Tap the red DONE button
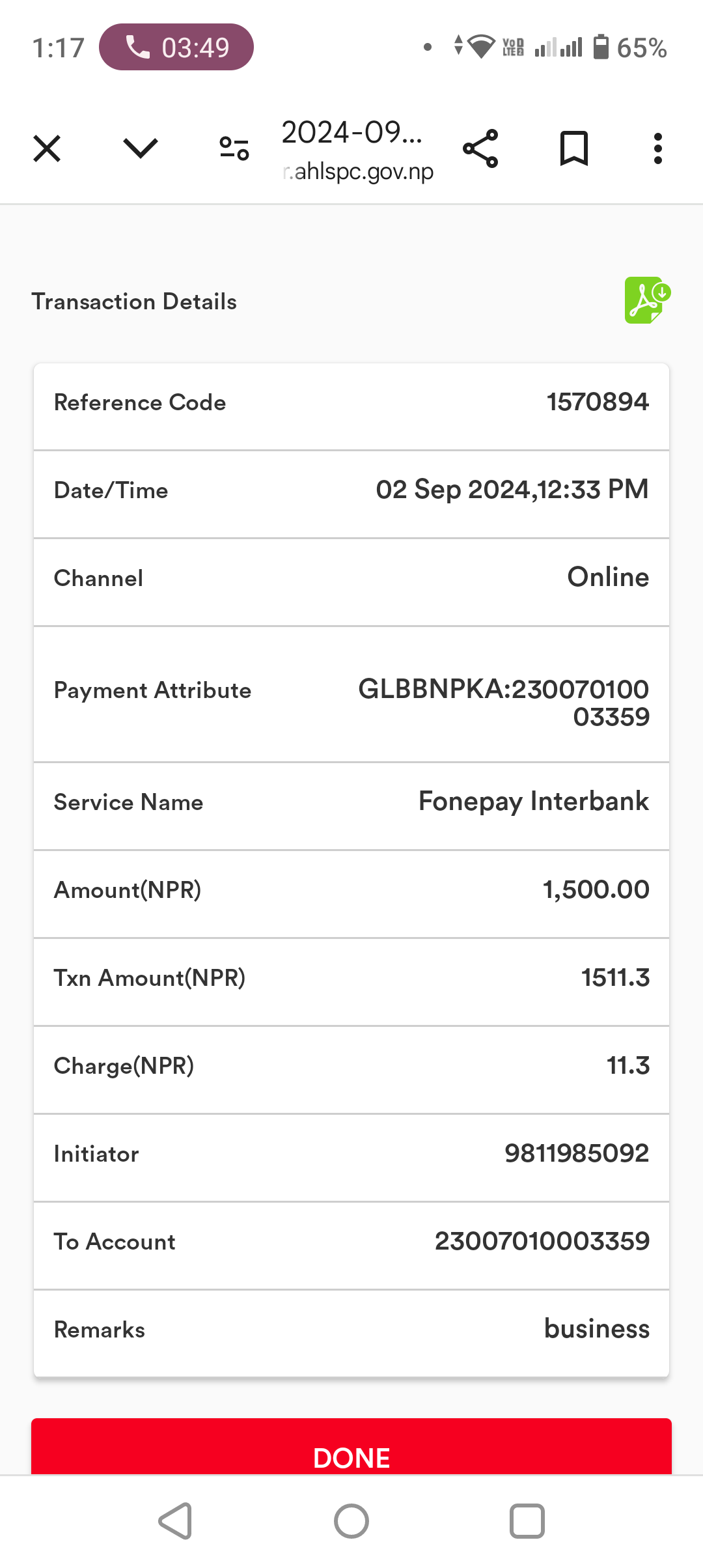This screenshot has width=703, height=1568. pyautogui.click(x=351, y=1446)
